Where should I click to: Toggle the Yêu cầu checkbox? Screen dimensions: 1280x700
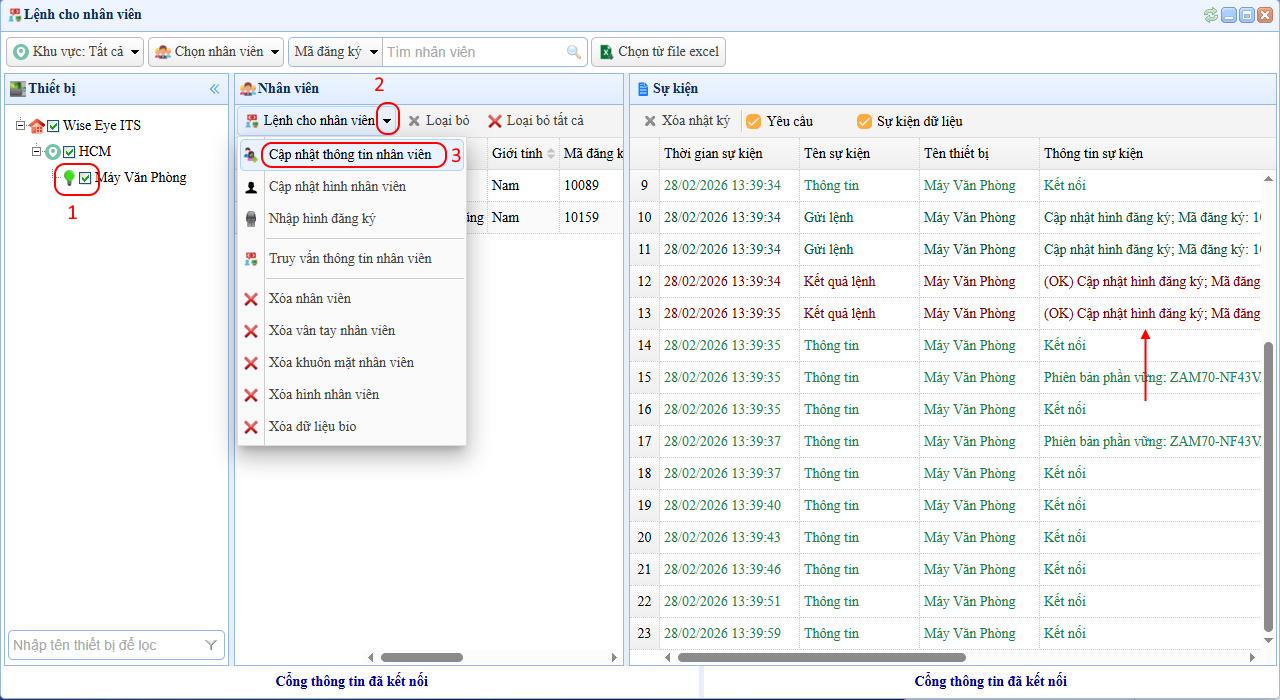pyautogui.click(x=754, y=121)
